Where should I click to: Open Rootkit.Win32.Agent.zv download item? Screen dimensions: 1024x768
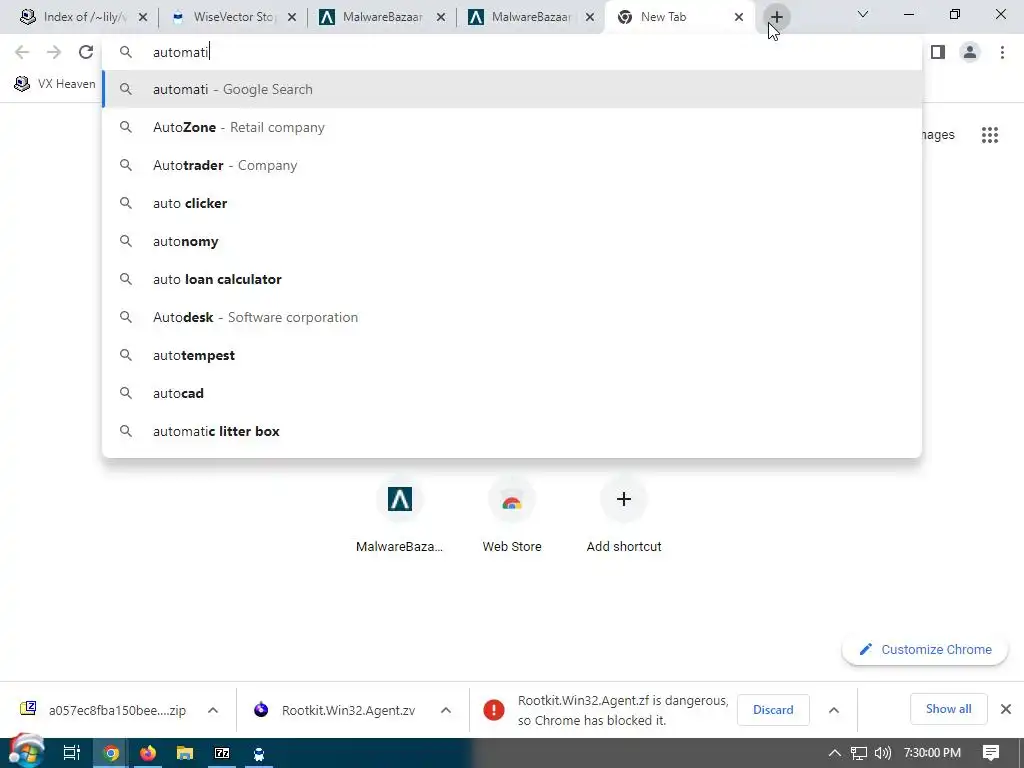[334, 710]
